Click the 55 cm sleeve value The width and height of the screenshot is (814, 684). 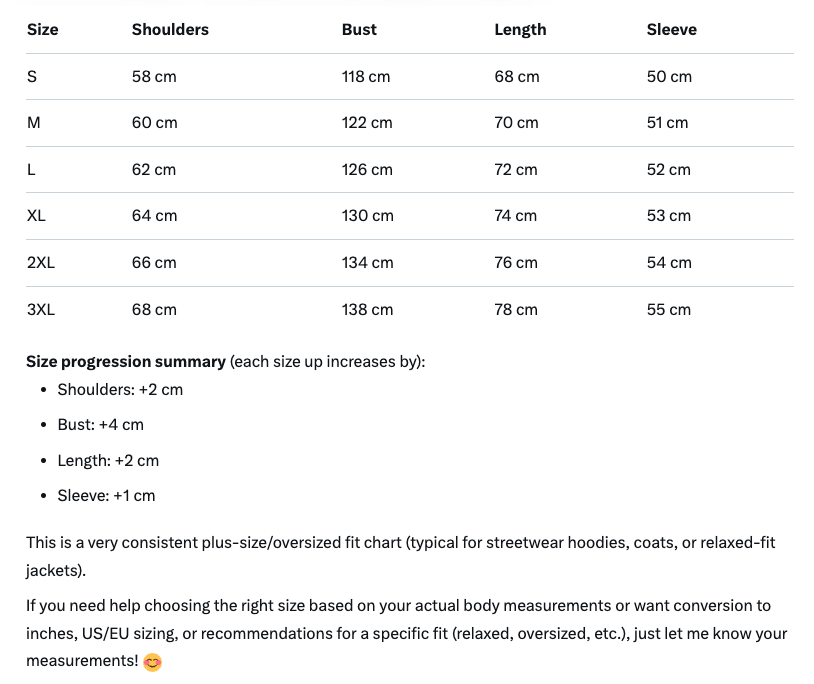[669, 310]
